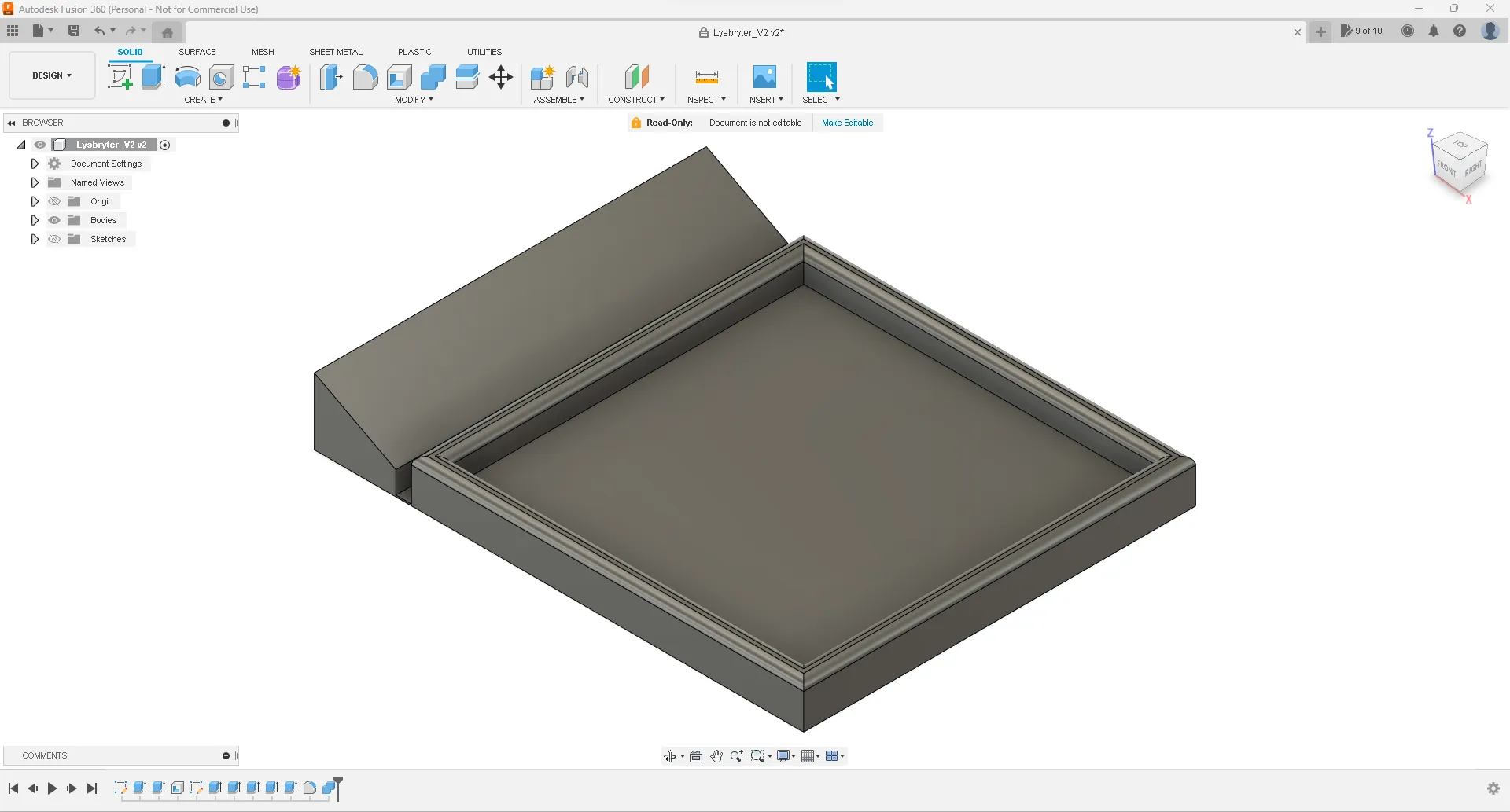This screenshot has width=1510, height=812.
Task: Hide the Bodies folder via its eye icon
Action: click(x=54, y=220)
